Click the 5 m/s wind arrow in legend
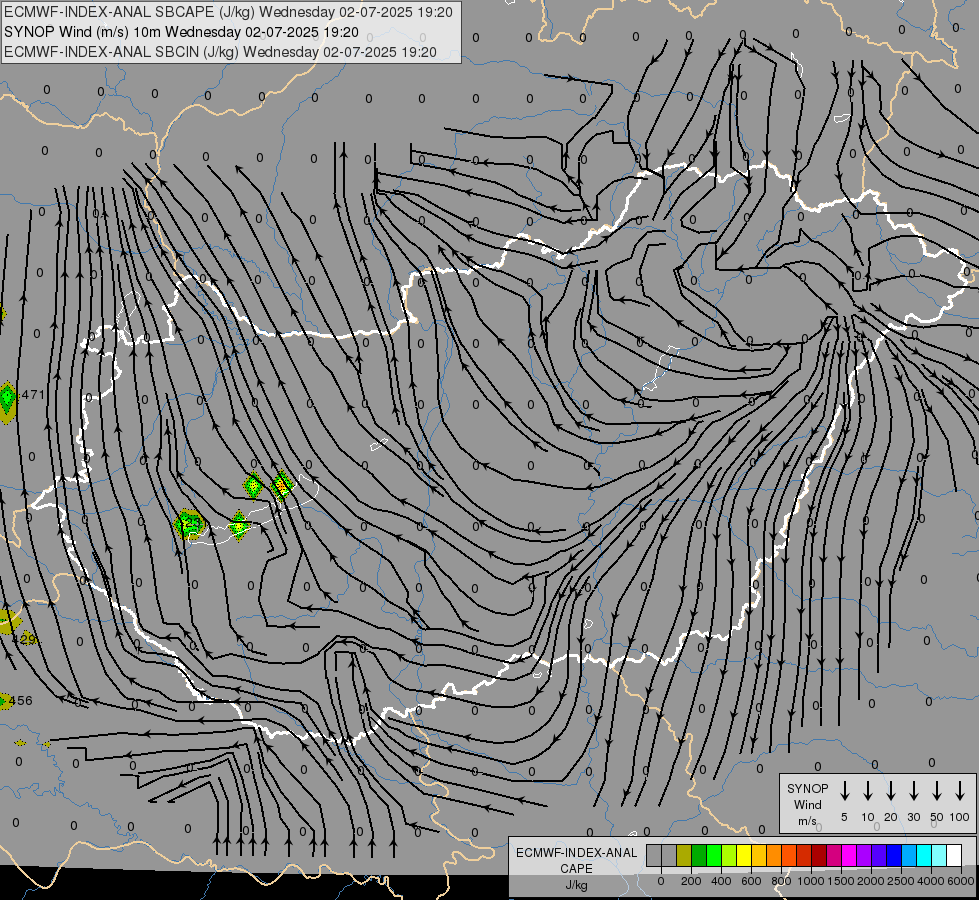 (844, 790)
